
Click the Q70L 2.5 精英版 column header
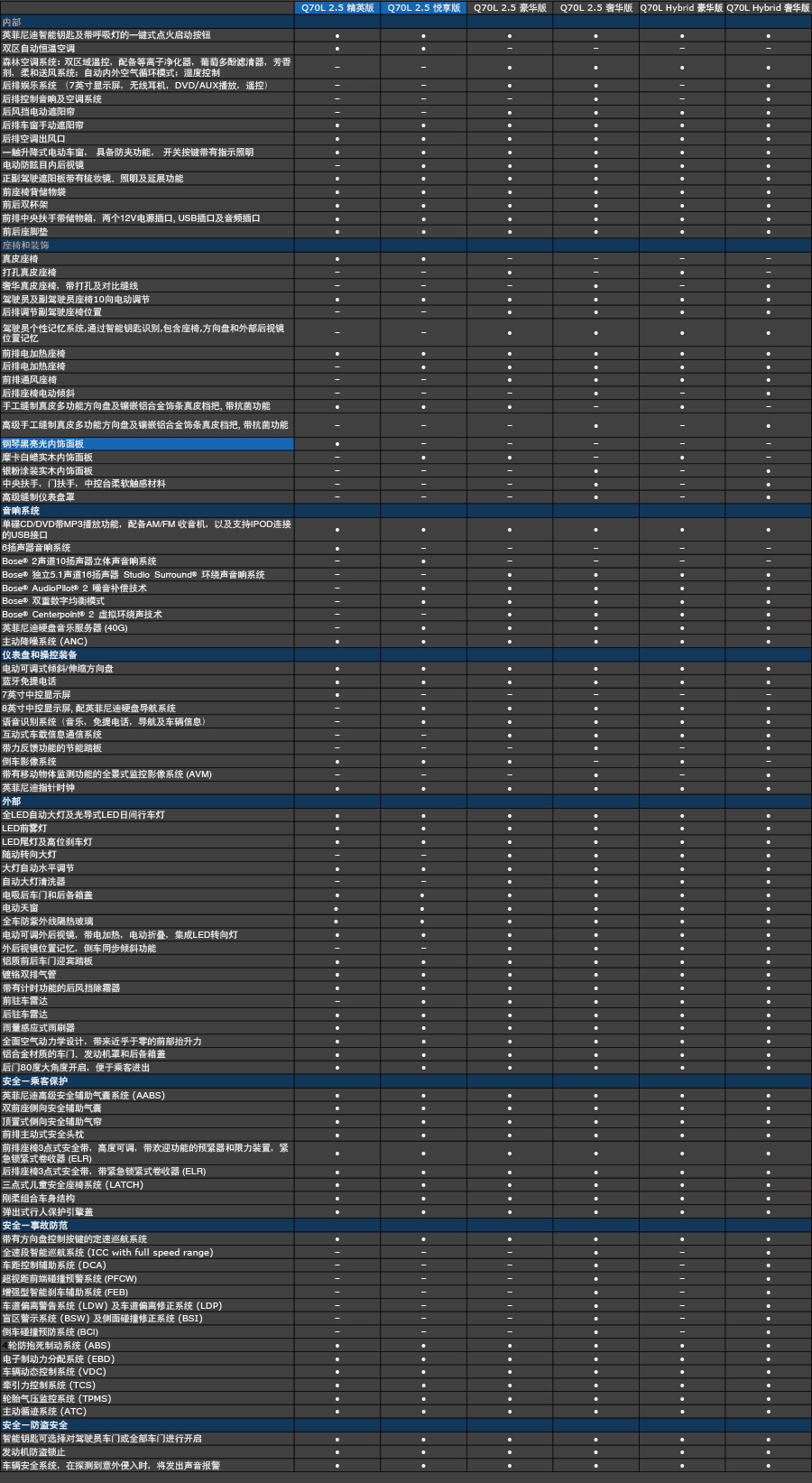coord(337,8)
